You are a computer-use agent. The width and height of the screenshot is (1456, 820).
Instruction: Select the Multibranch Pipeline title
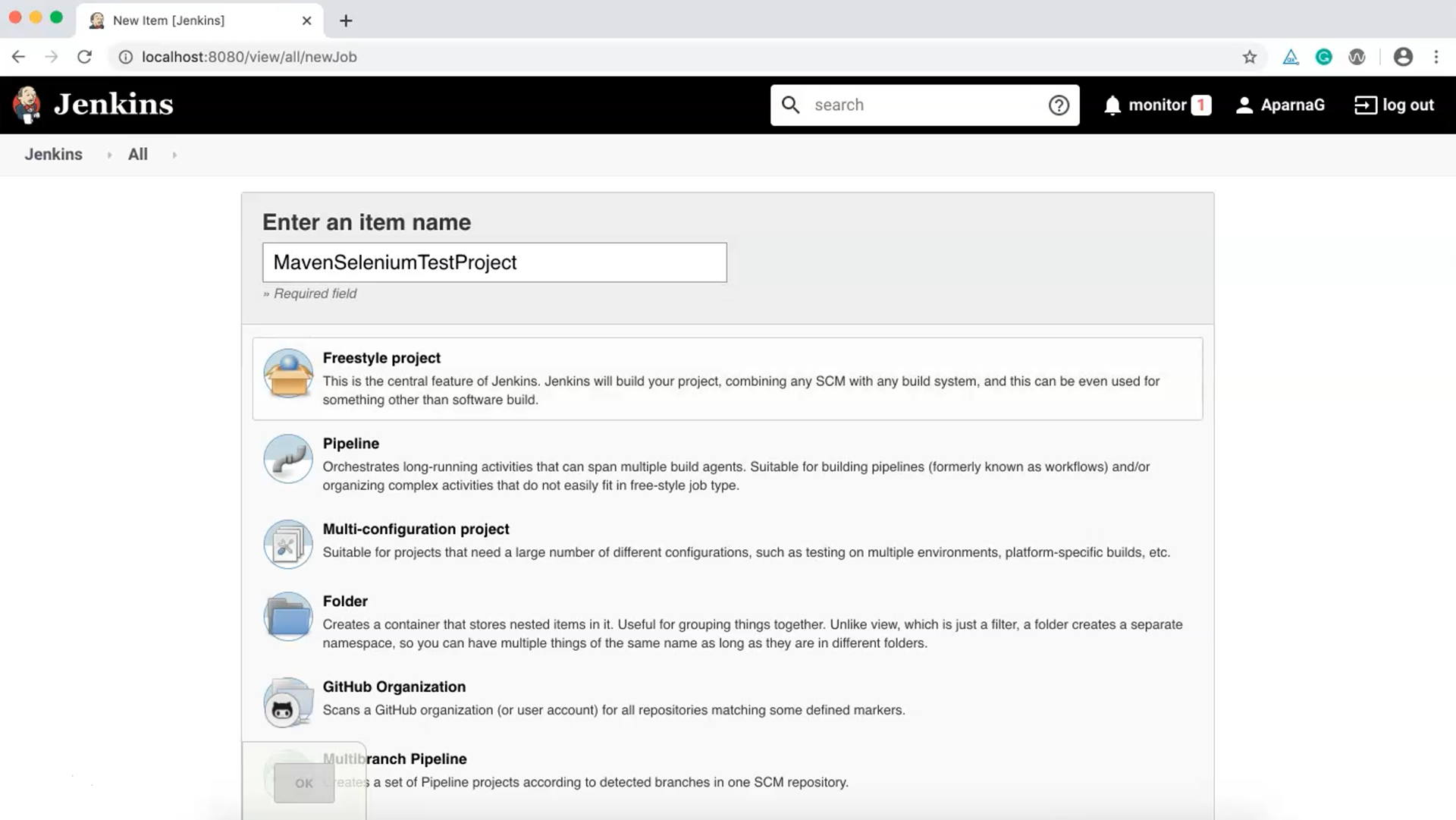[x=394, y=759]
